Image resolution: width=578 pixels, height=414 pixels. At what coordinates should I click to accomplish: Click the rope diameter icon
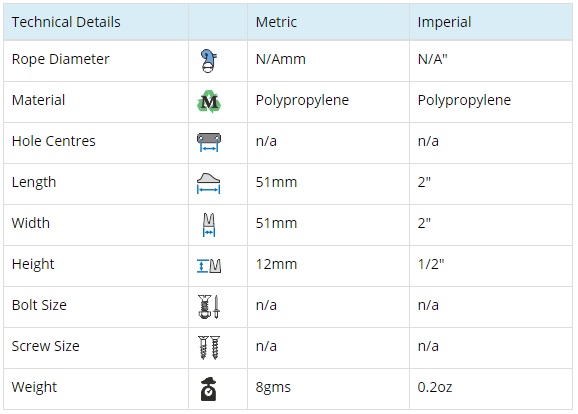pos(209,60)
